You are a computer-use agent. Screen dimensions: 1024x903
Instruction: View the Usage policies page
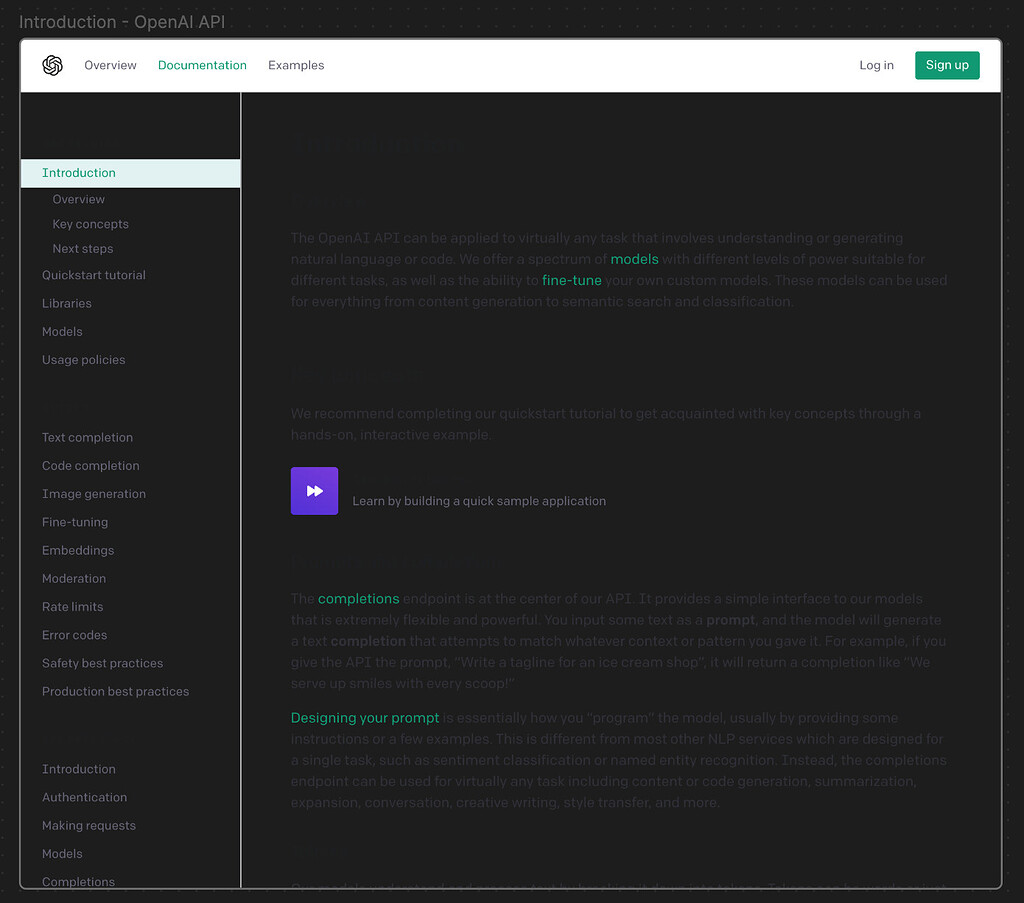click(x=83, y=359)
